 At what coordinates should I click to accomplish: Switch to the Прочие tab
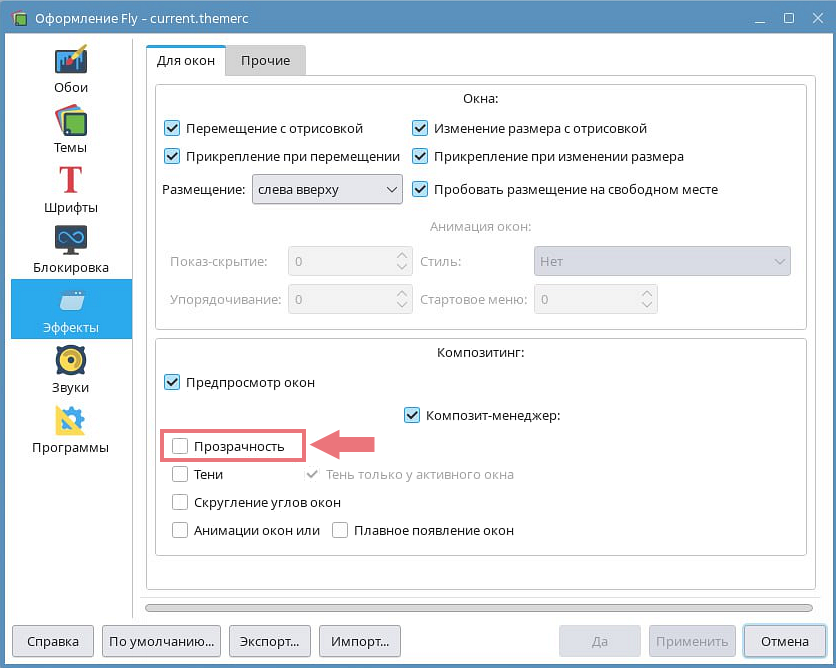265,60
